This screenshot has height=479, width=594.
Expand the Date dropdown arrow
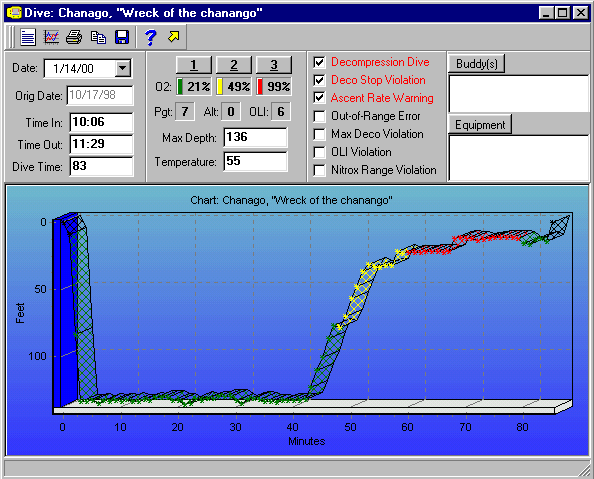click(123, 69)
